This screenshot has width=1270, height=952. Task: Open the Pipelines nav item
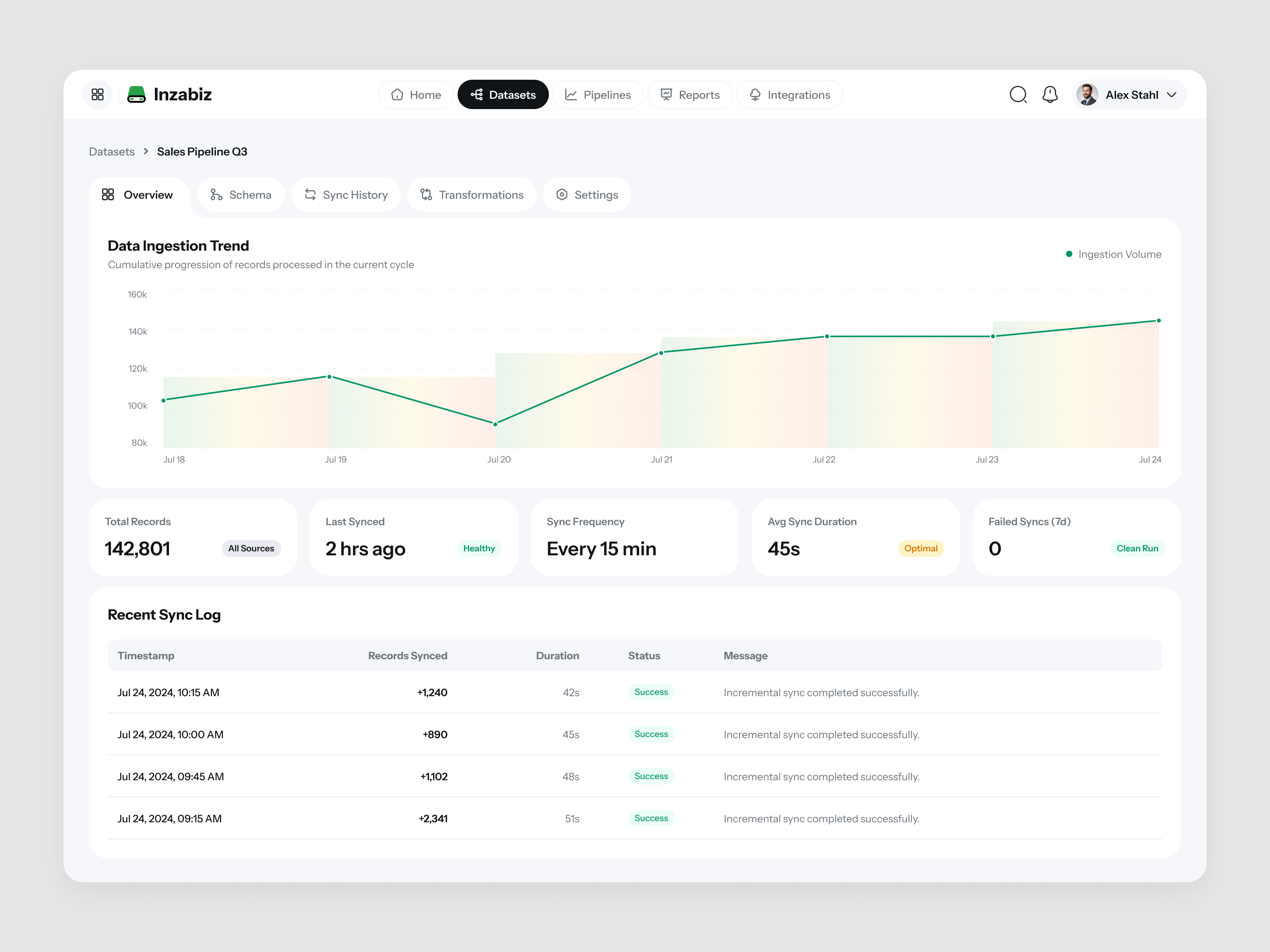(598, 95)
